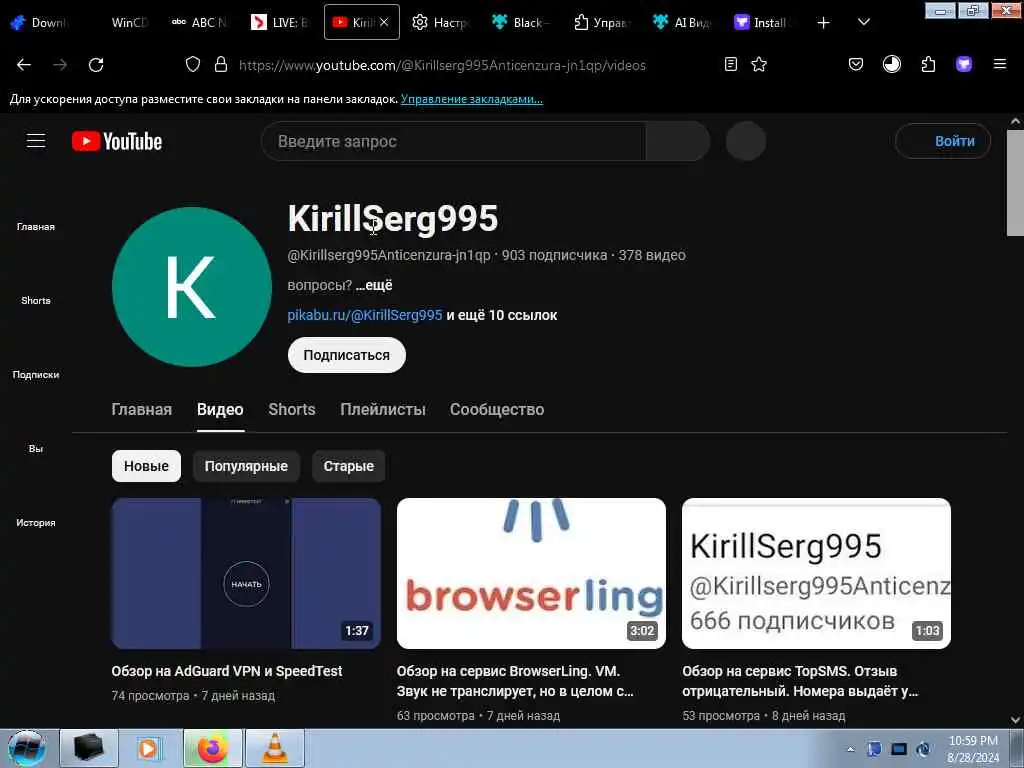
Task: Switch to the LIVE: B tab
Action: [281, 22]
